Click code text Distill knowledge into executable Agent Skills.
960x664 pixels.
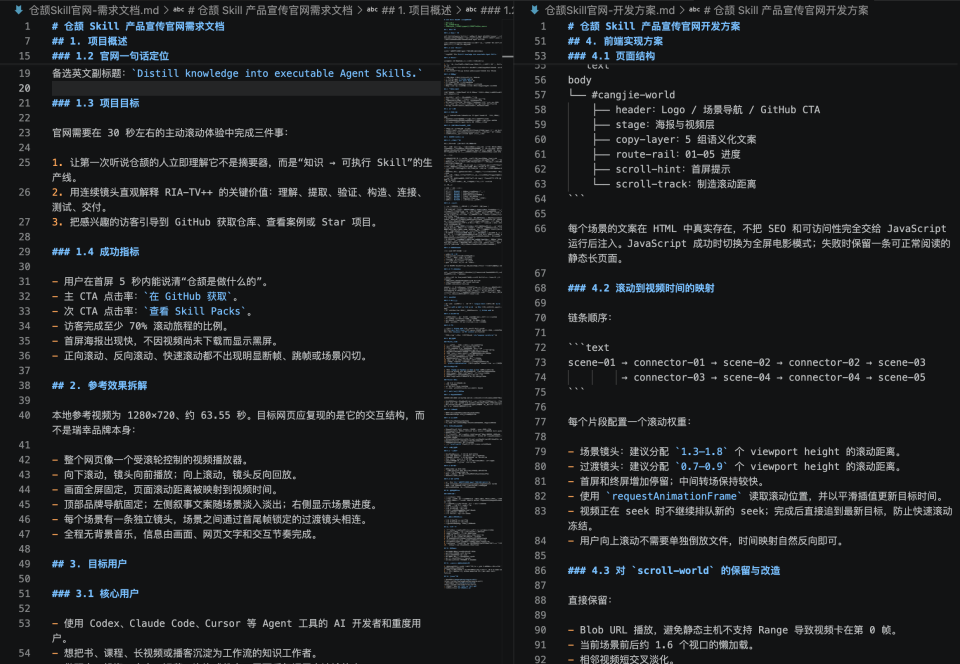(x=277, y=73)
